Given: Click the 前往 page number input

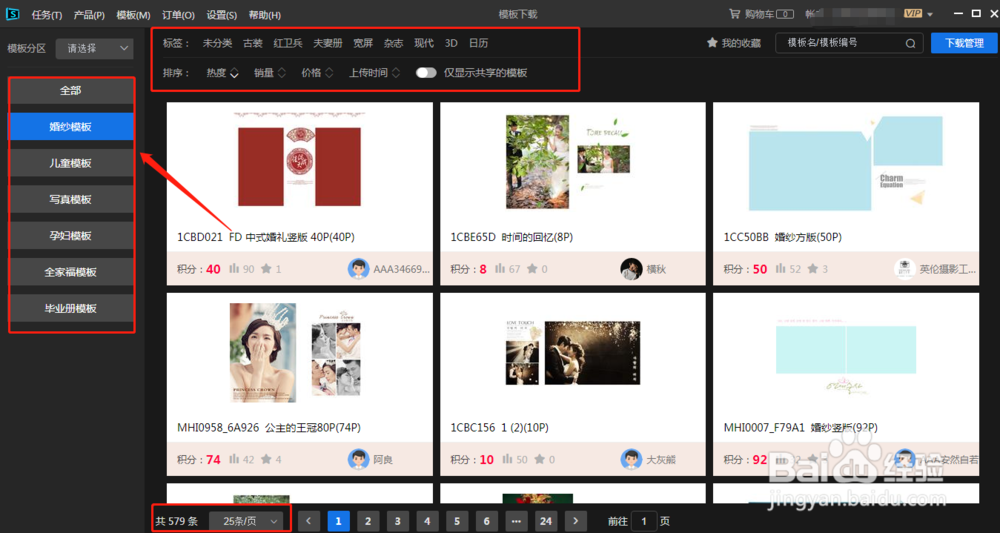Looking at the screenshot, I should 644,521.
